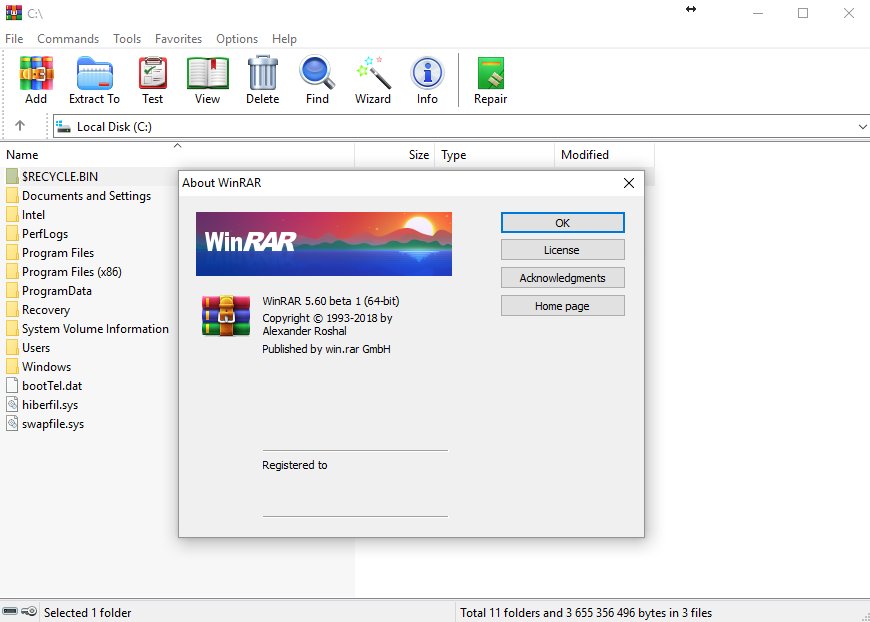
Task: Click the key icon in the status bar
Action: click(28, 611)
